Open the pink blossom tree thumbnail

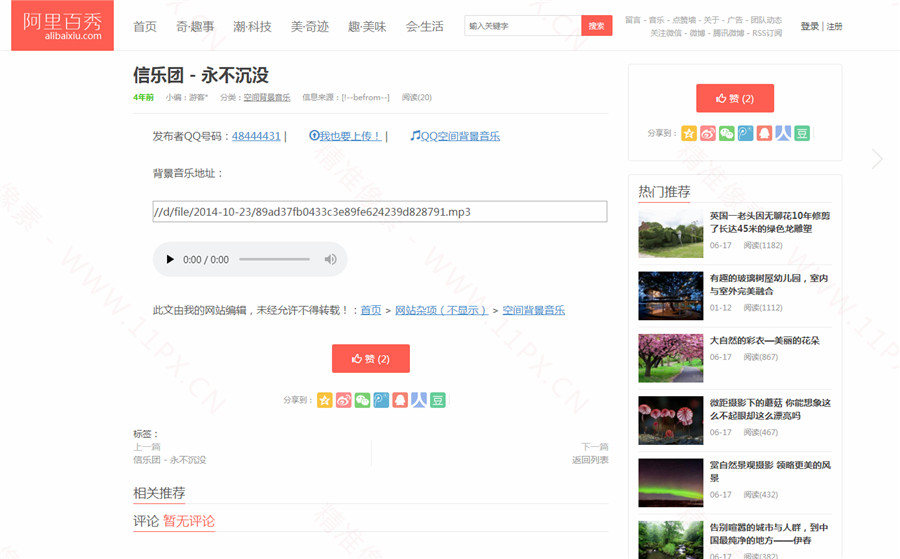pyautogui.click(x=670, y=358)
